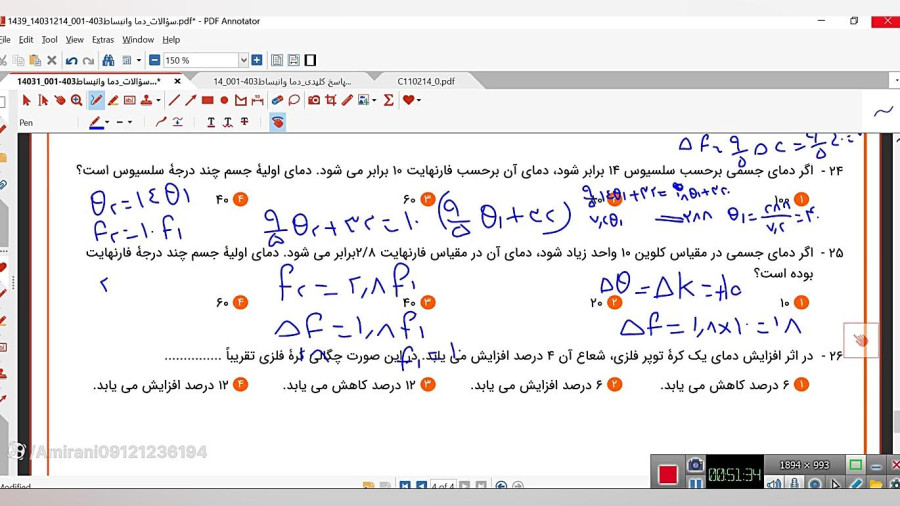900x506 pixels.
Task: Click the Sigma formula tool
Action: (389, 100)
